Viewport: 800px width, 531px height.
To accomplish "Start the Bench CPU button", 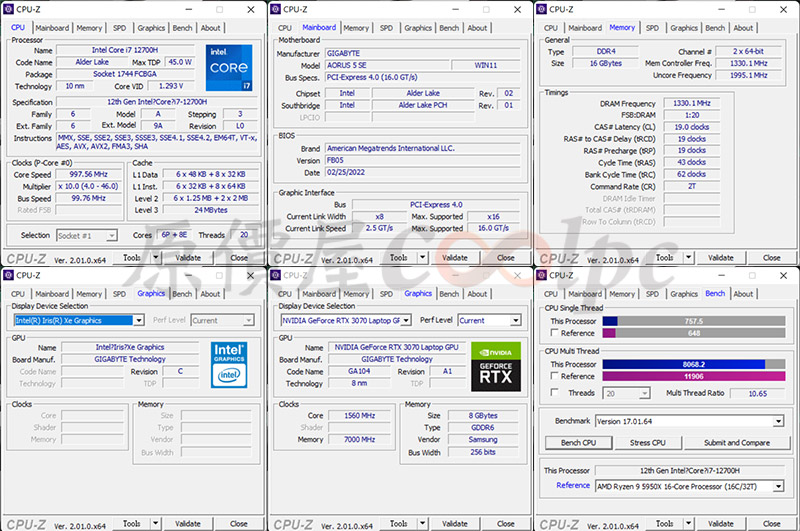I will (579, 443).
